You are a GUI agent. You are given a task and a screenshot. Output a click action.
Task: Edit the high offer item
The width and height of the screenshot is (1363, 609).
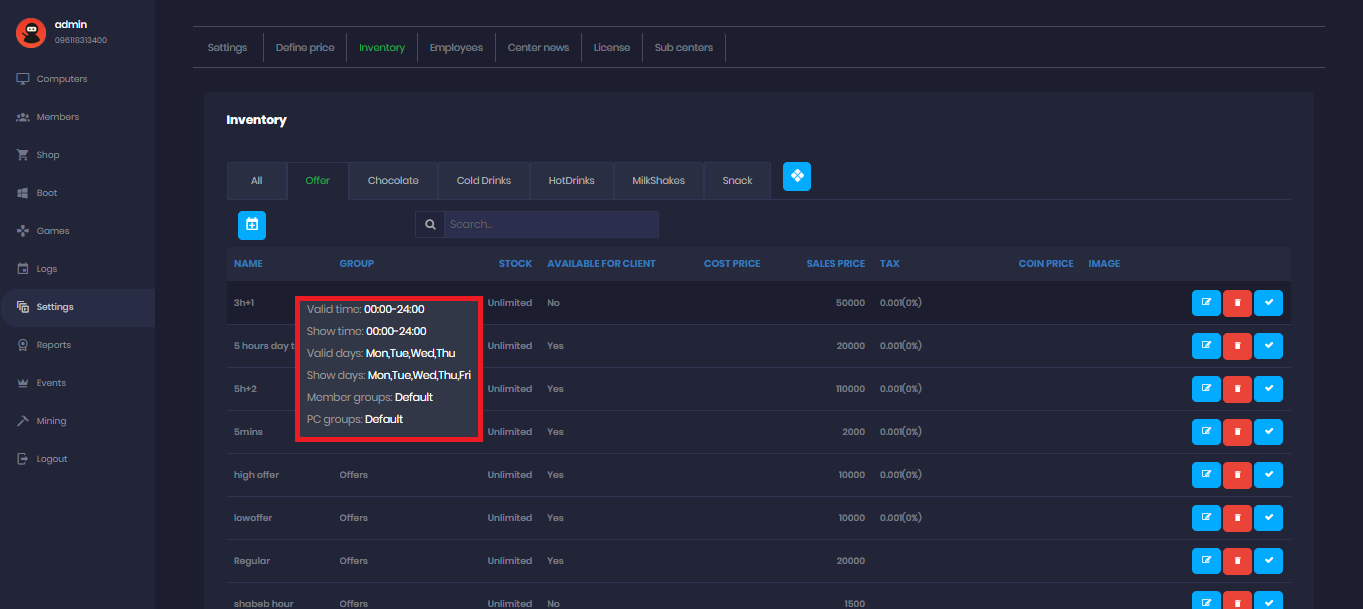pyautogui.click(x=1206, y=475)
